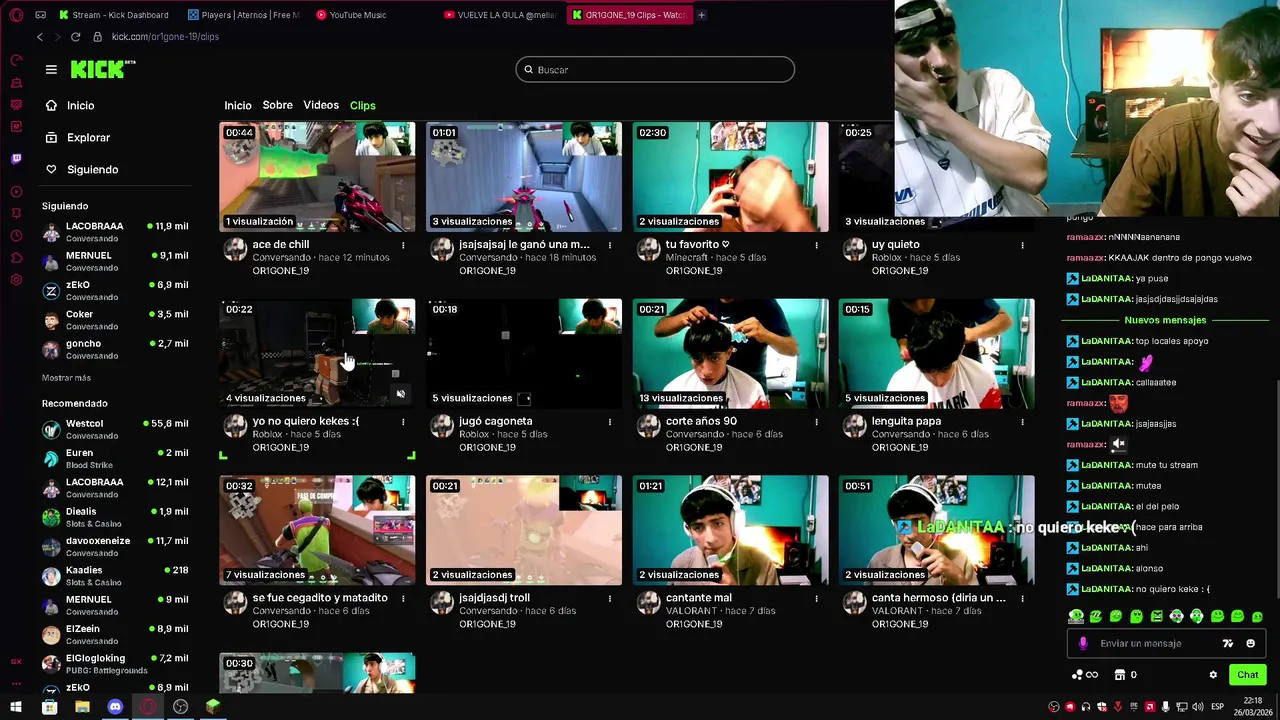1280x720 pixels.
Task: Open options for 'jsajsajsaj le ganó una m...' clip
Action: click(609, 245)
